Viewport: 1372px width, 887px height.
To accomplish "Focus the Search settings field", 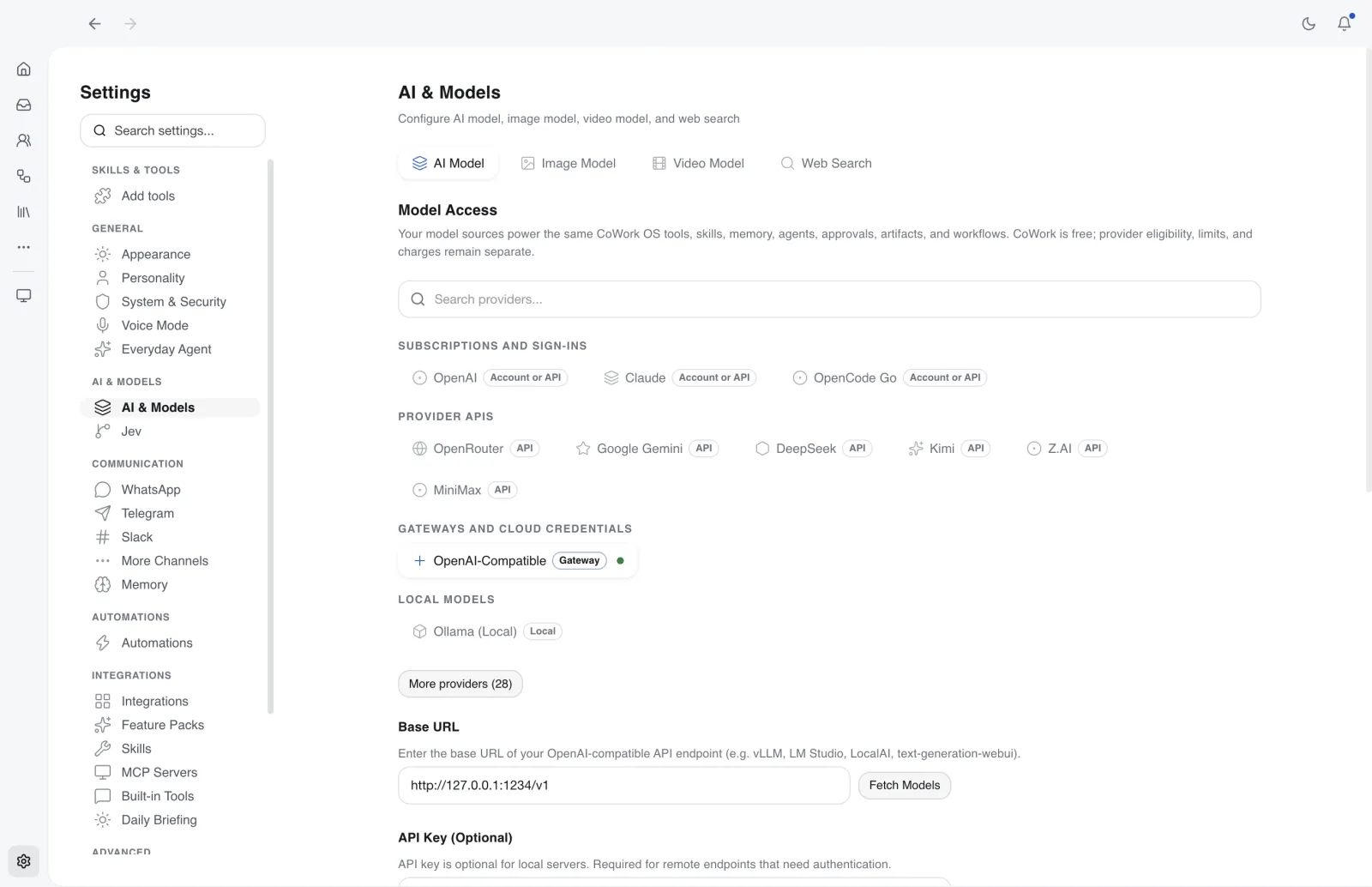I will click(x=172, y=130).
